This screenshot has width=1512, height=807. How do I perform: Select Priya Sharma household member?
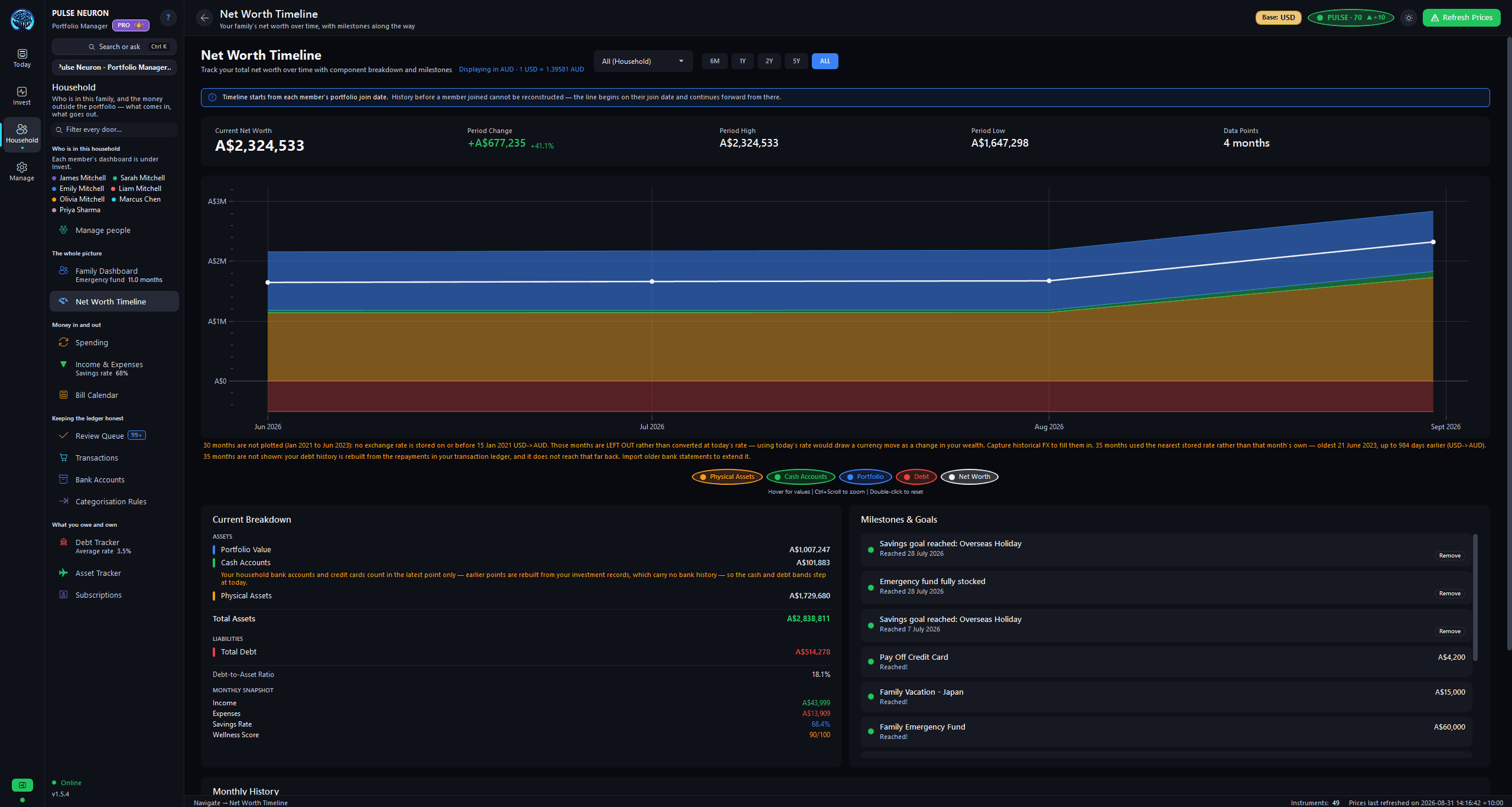click(76, 210)
